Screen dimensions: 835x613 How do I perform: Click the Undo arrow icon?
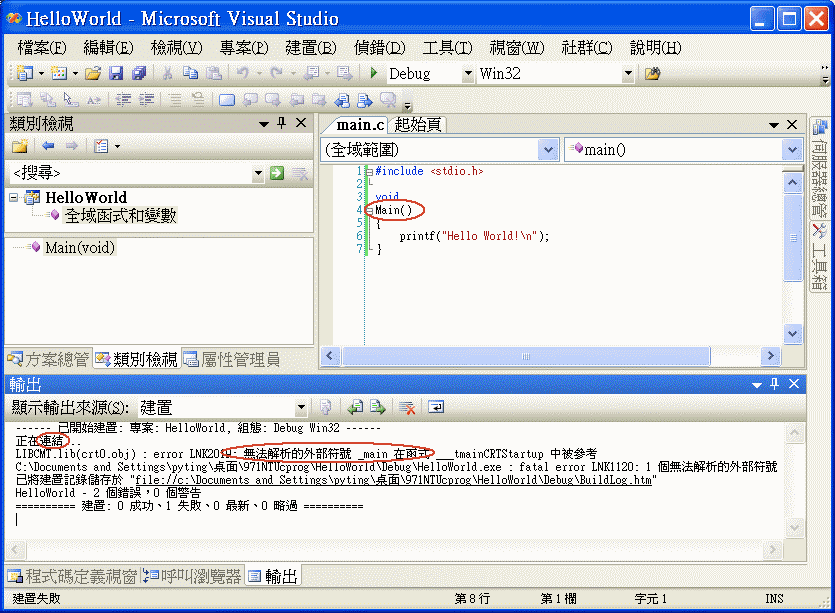[243, 73]
